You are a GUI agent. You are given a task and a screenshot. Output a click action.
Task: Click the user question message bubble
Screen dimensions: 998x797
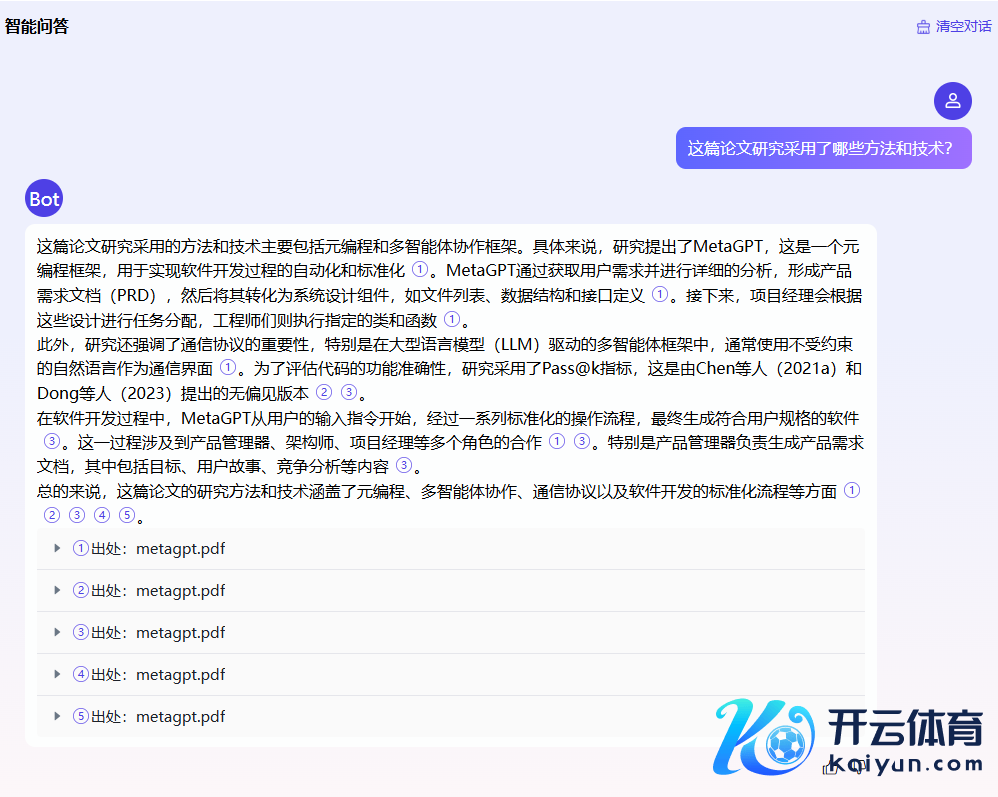[823, 148]
